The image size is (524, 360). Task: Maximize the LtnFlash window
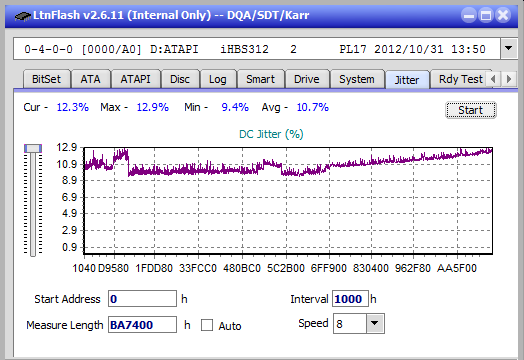tap(486, 15)
